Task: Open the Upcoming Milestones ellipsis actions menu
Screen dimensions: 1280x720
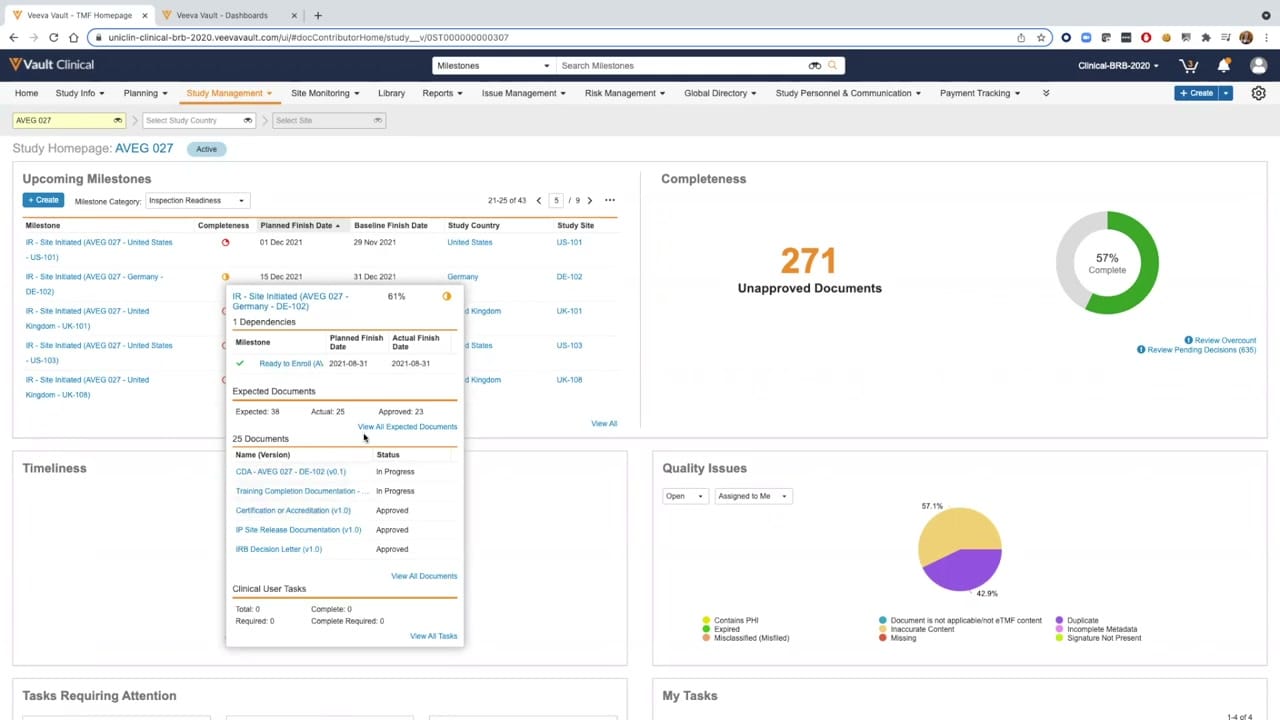Action: (x=610, y=200)
